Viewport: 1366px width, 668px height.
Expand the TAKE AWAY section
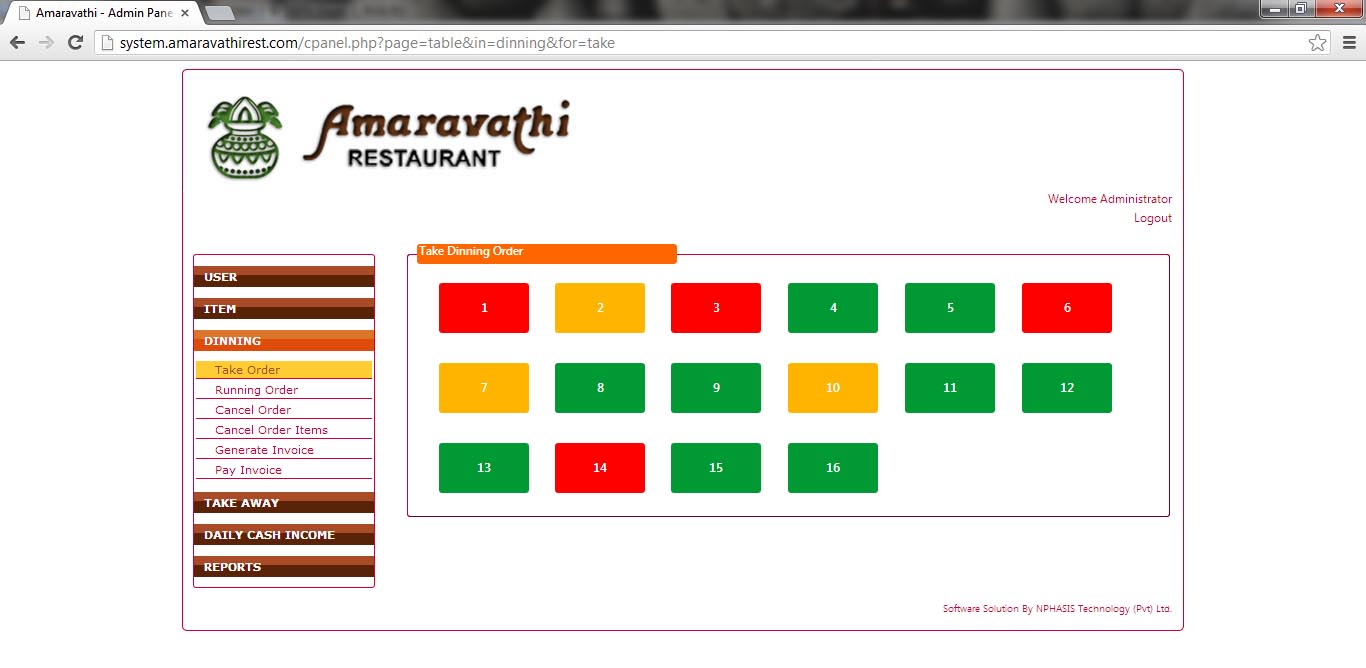click(284, 503)
